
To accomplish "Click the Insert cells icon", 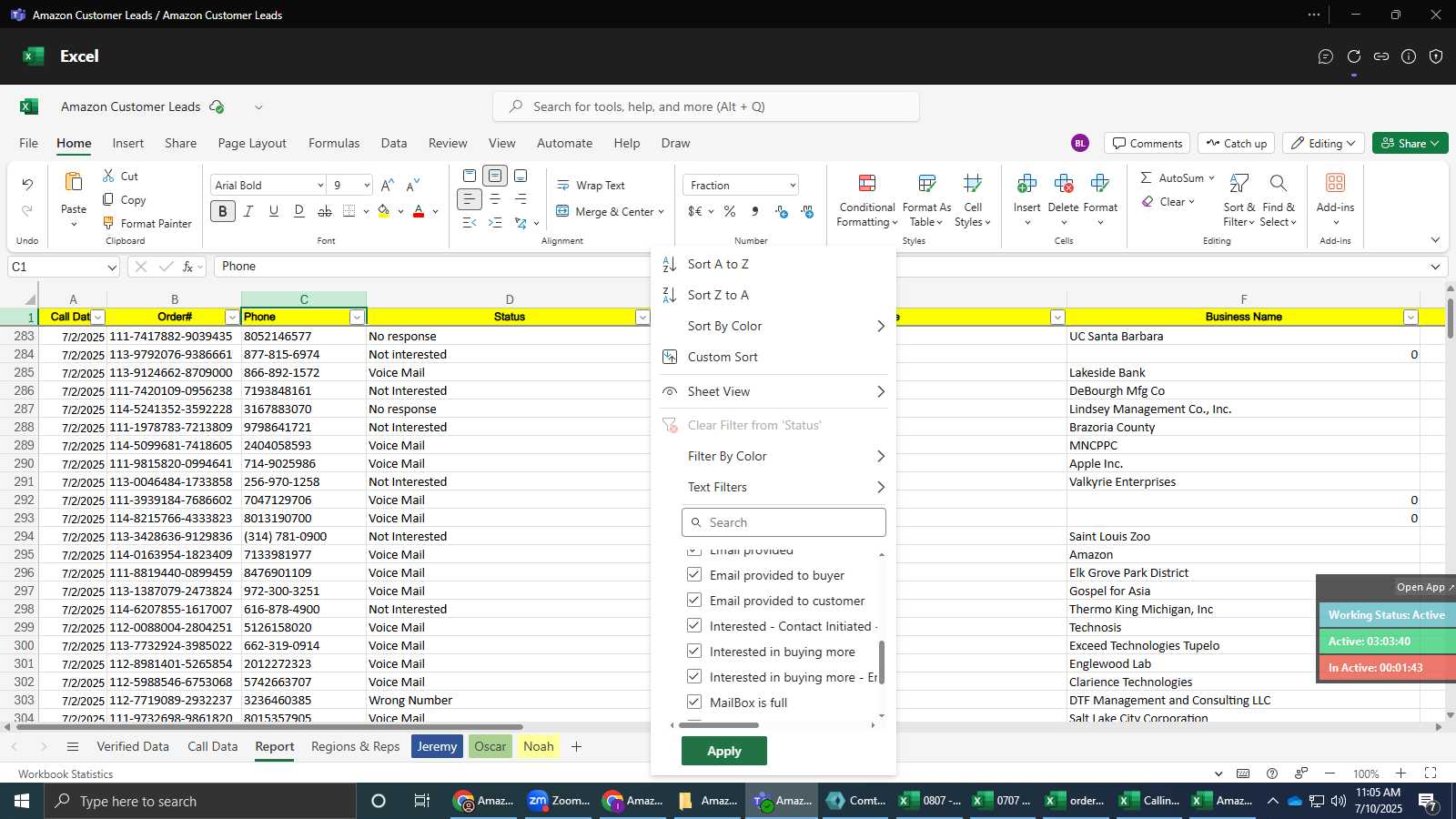I will click(1026, 184).
